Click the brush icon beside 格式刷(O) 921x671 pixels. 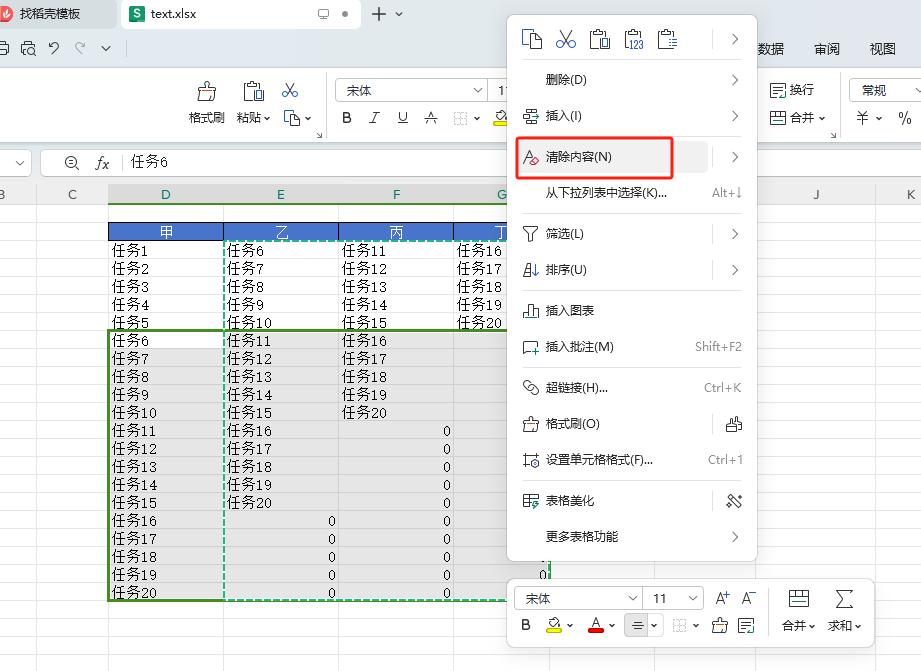pos(734,424)
